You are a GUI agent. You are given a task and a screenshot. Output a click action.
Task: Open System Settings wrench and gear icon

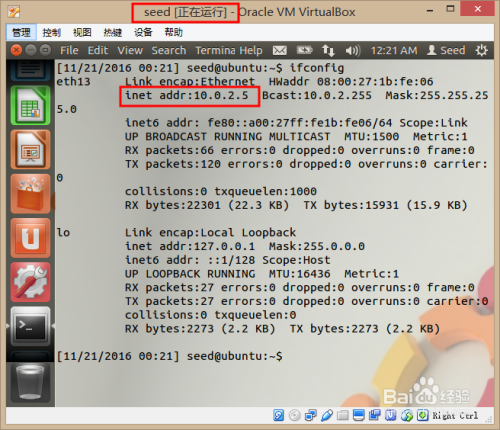tap(30, 282)
